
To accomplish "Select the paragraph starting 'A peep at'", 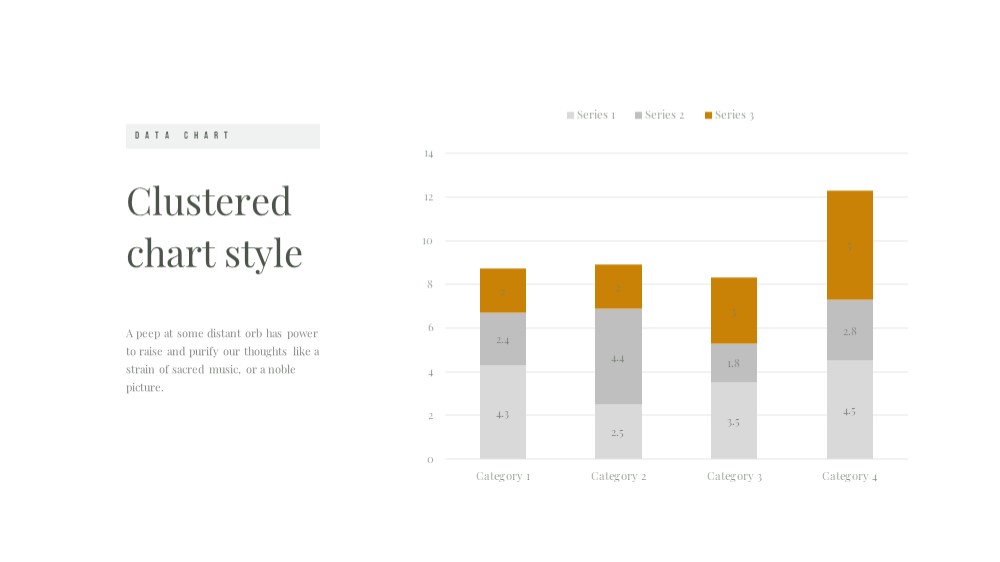I will pos(223,360).
